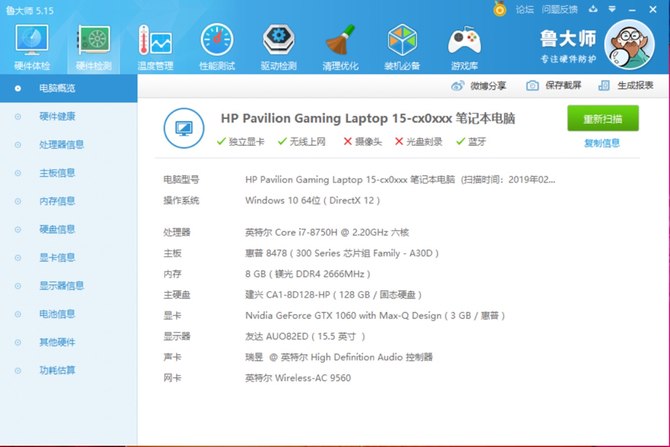Image resolution: width=670 pixels, height=447 pixels.
Task: Open the 硬件体检 hardware checkup icon
Action: point(32,47)
